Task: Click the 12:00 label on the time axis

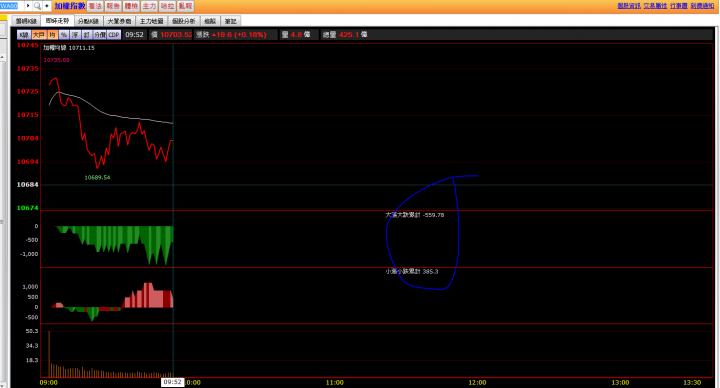Action: [477, 382]
